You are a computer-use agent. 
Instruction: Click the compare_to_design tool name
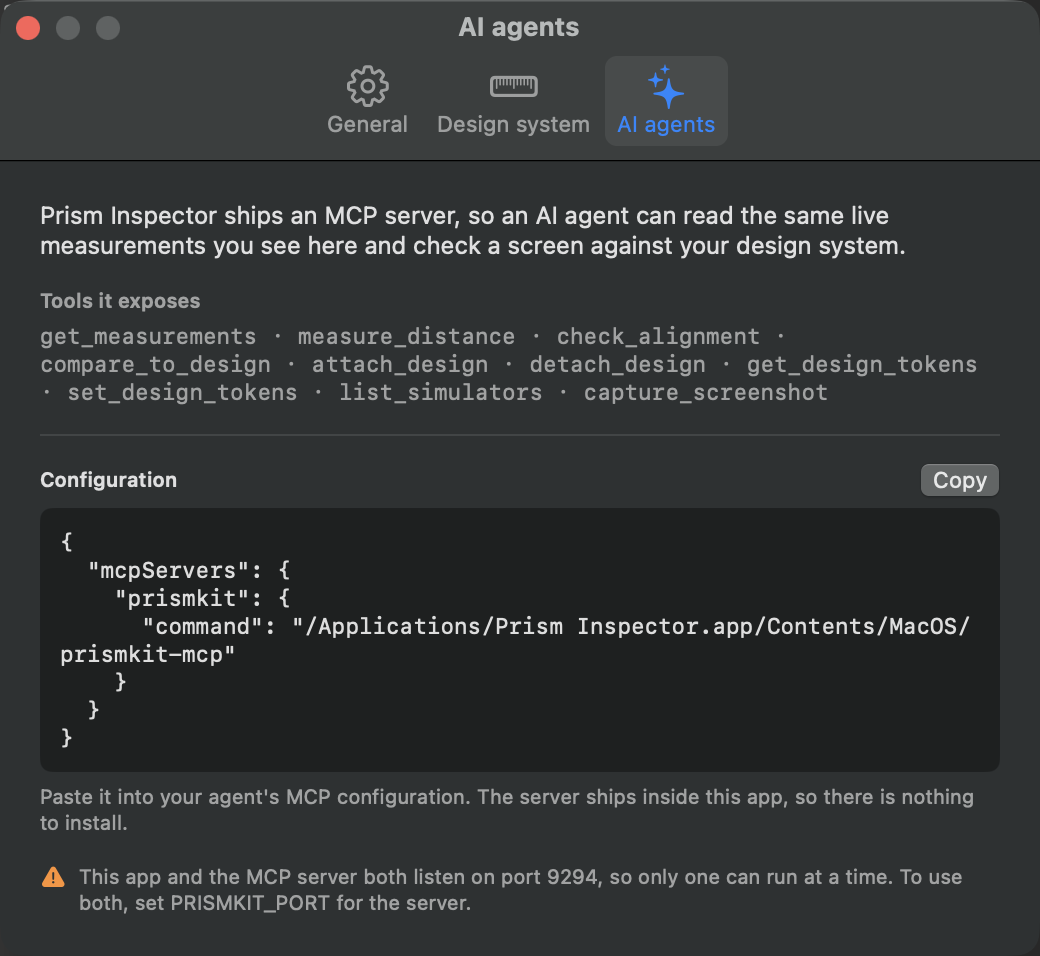click(x=155, y=365)
